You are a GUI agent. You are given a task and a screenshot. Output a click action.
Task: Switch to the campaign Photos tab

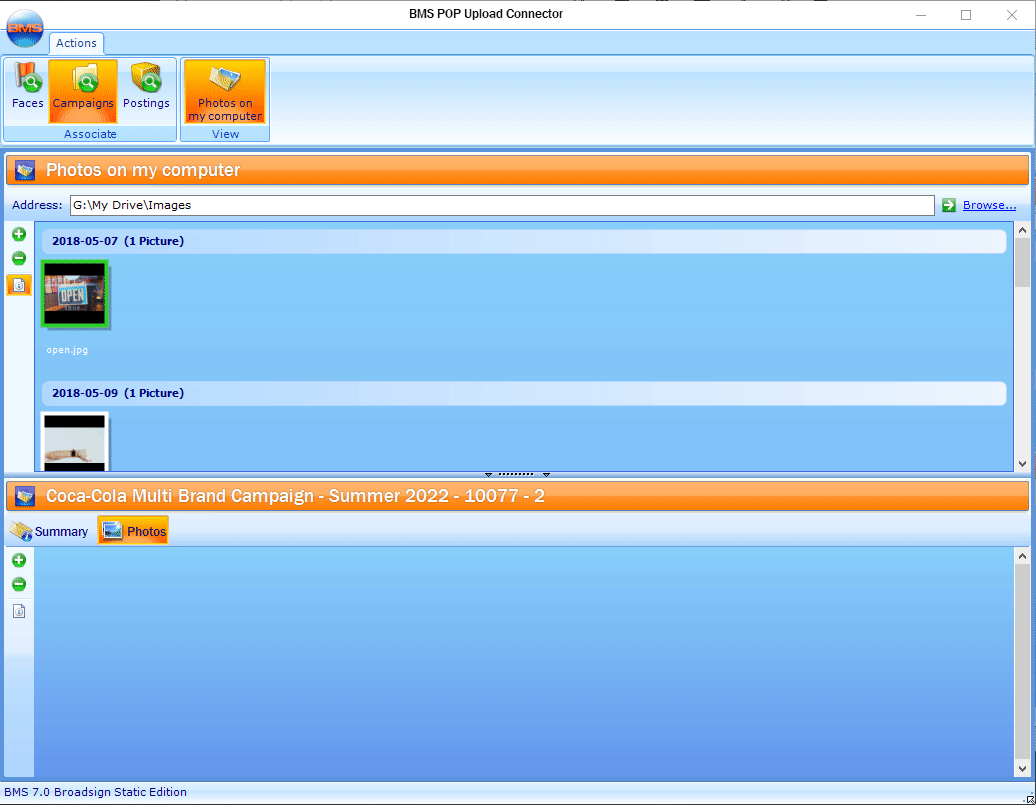click(x=133, y=531)
